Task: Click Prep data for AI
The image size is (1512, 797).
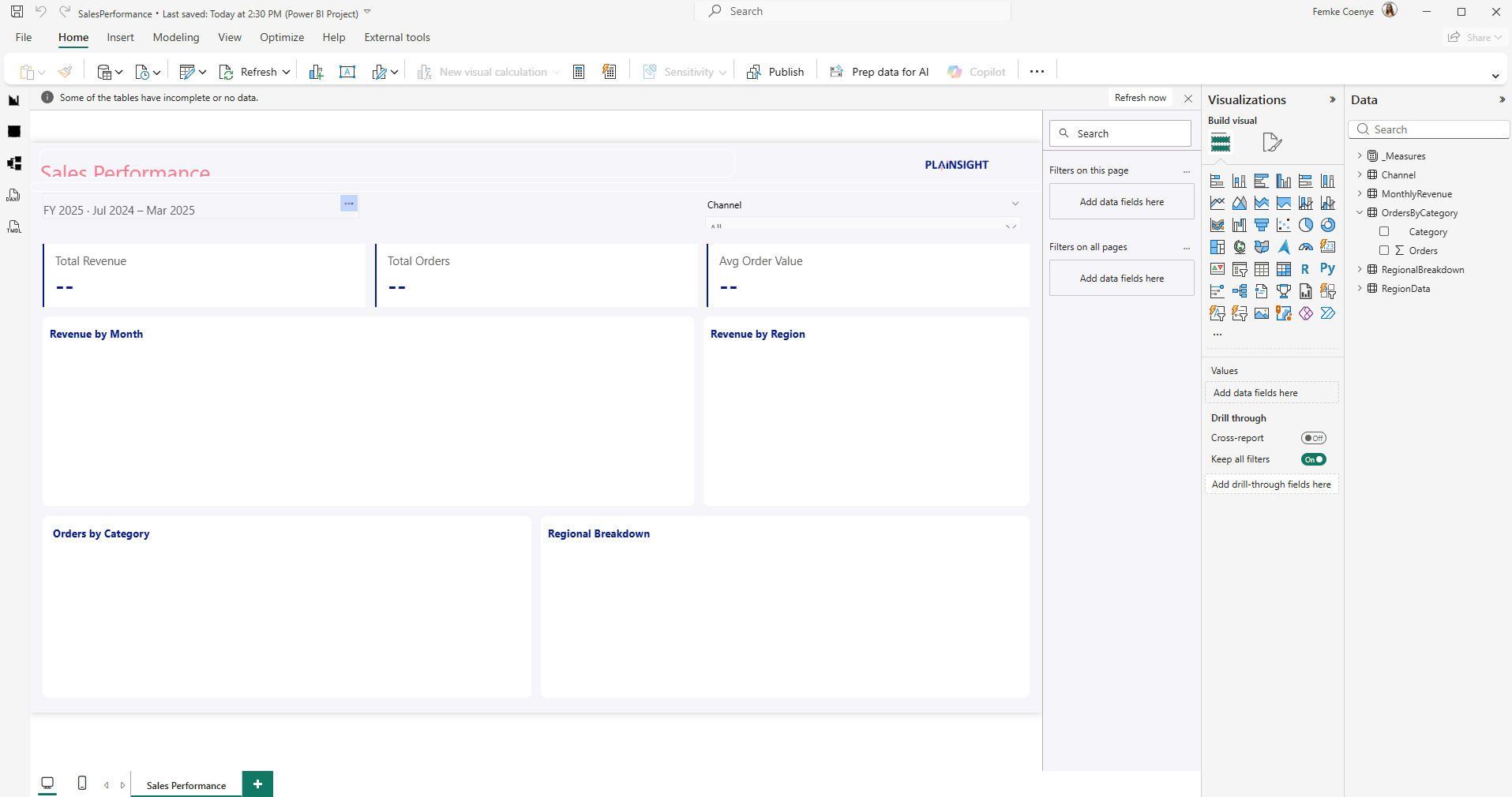Action: pos(879,72)
